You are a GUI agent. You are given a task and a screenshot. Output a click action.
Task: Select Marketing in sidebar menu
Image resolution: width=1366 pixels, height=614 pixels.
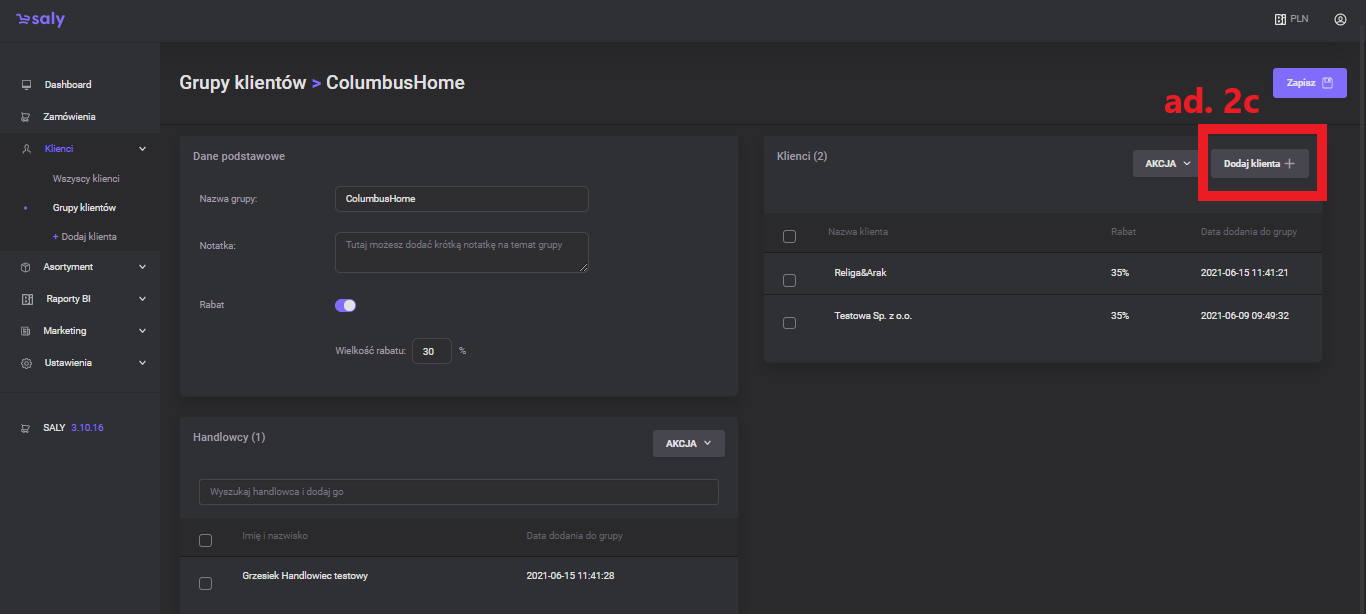tap(65, 331)
